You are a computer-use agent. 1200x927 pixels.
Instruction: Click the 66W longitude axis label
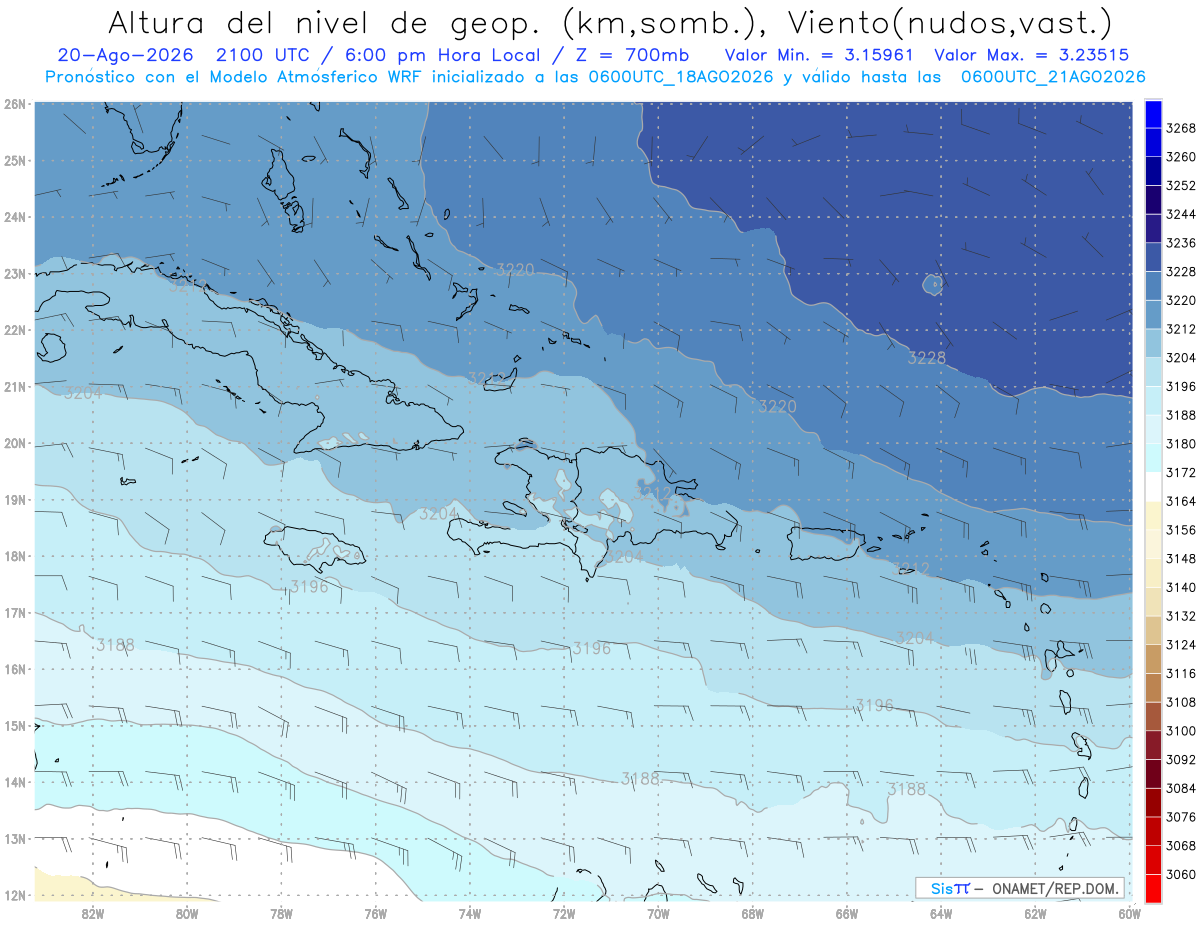(x=847, y=914)
